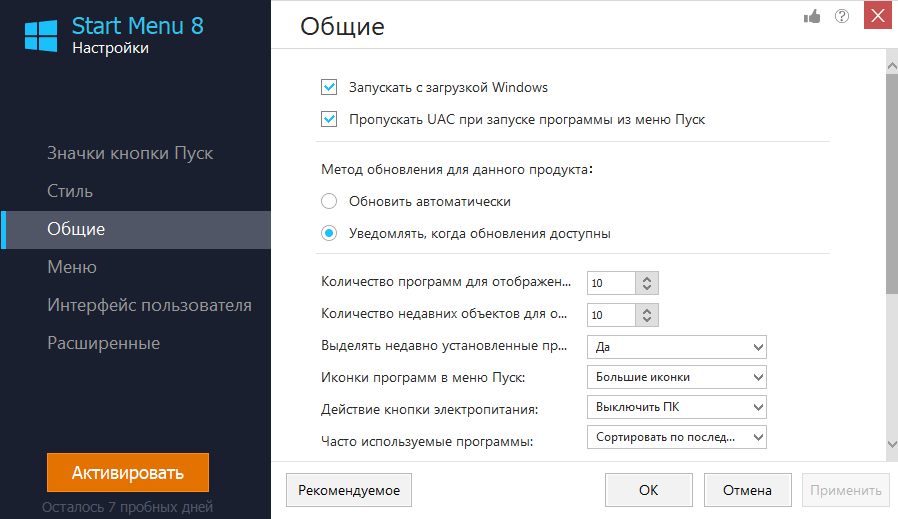
Task: Open the "Да" highlight programs dropdown
Action: click(x=677, y=347)
